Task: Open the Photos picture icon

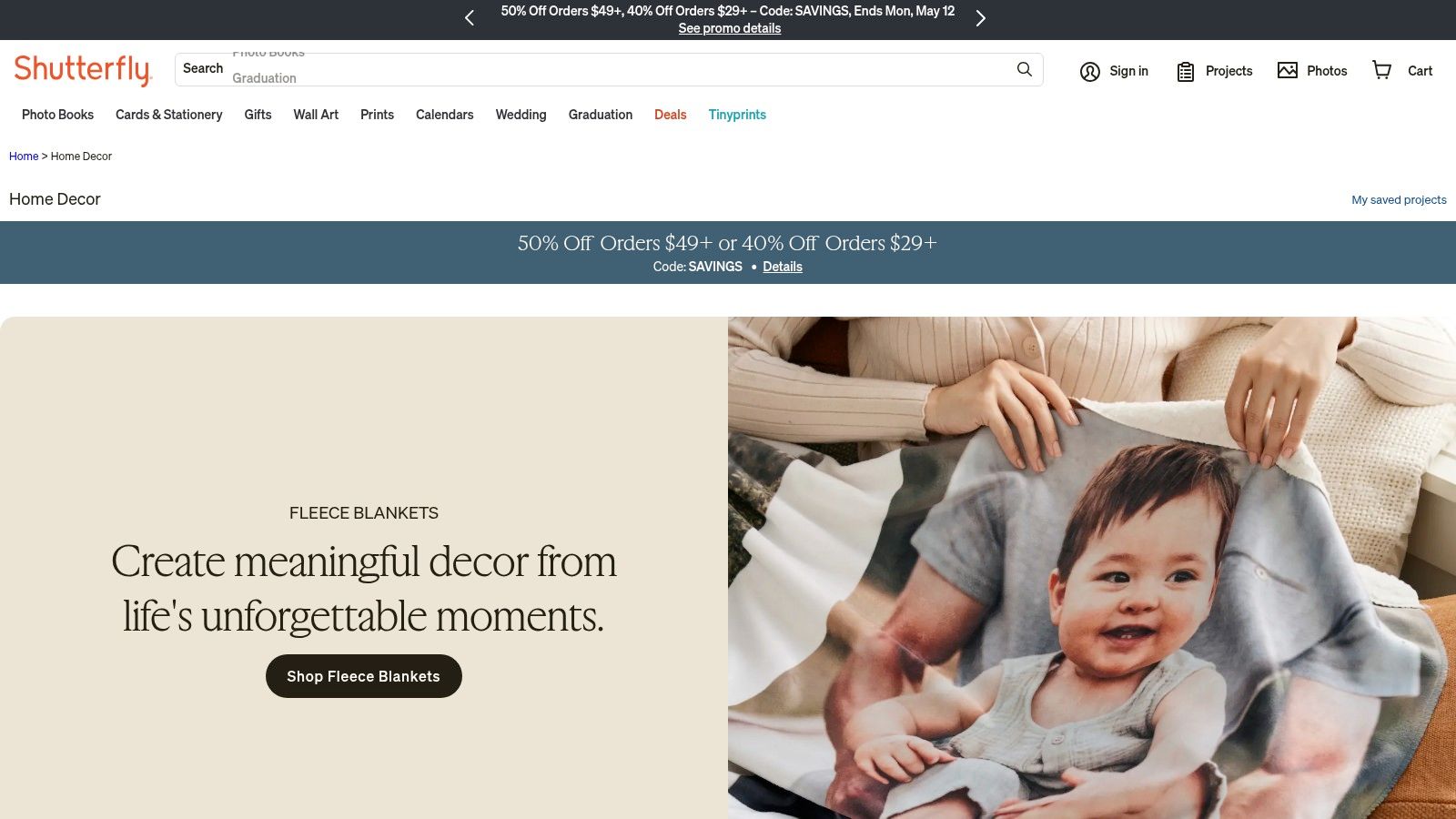Action: (x=1287, y=70)
